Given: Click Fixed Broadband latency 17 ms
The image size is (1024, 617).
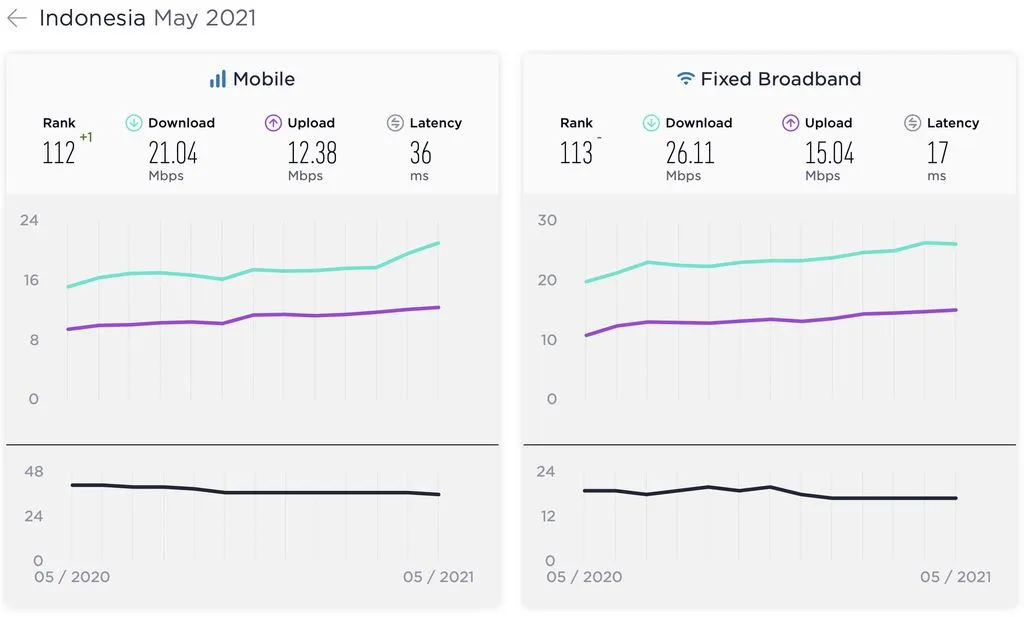Looking at the screenshot, I should click(x=937, y=153).
